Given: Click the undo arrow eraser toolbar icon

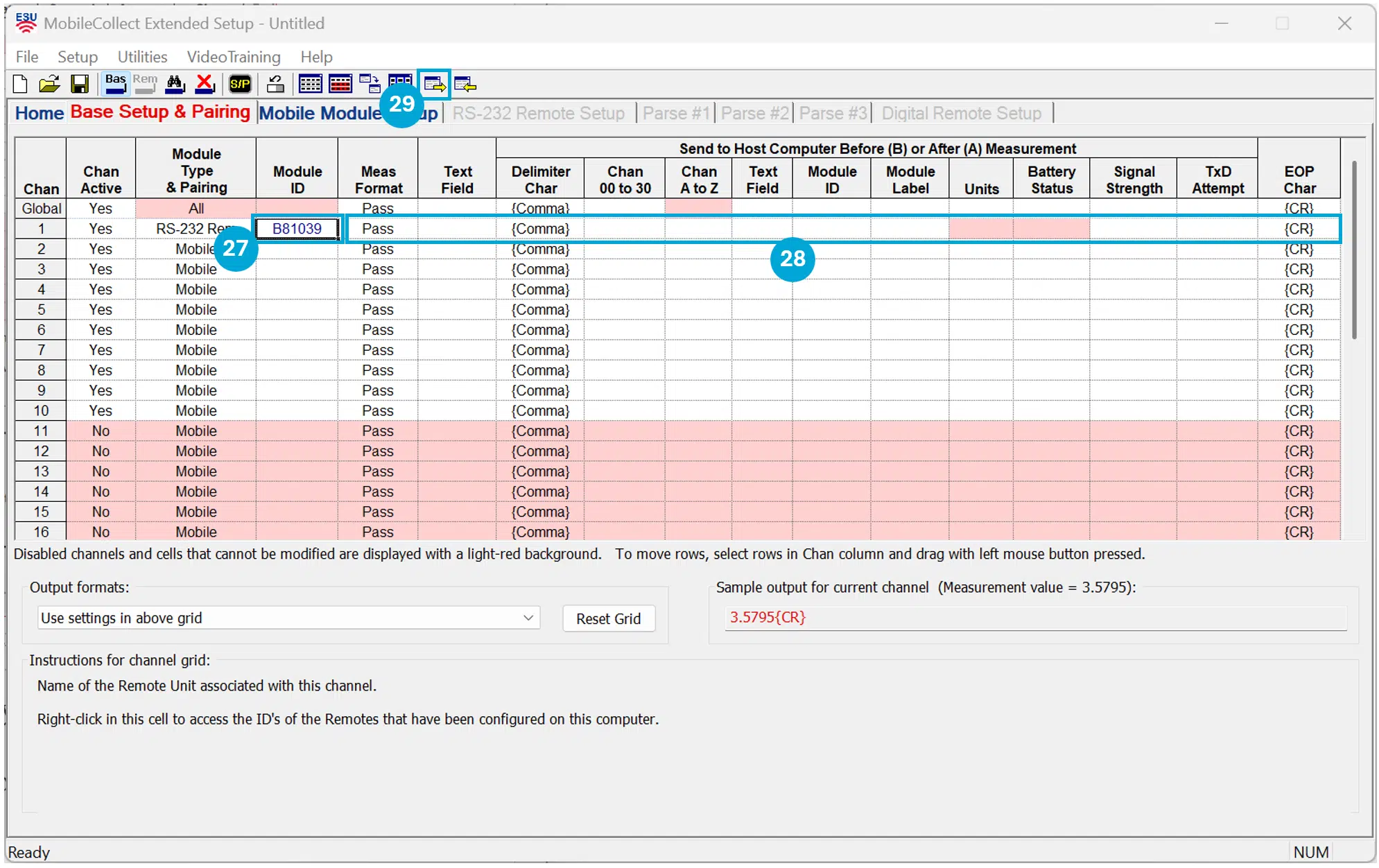Looking at the screenshot, I should click(x=275, y=85).
